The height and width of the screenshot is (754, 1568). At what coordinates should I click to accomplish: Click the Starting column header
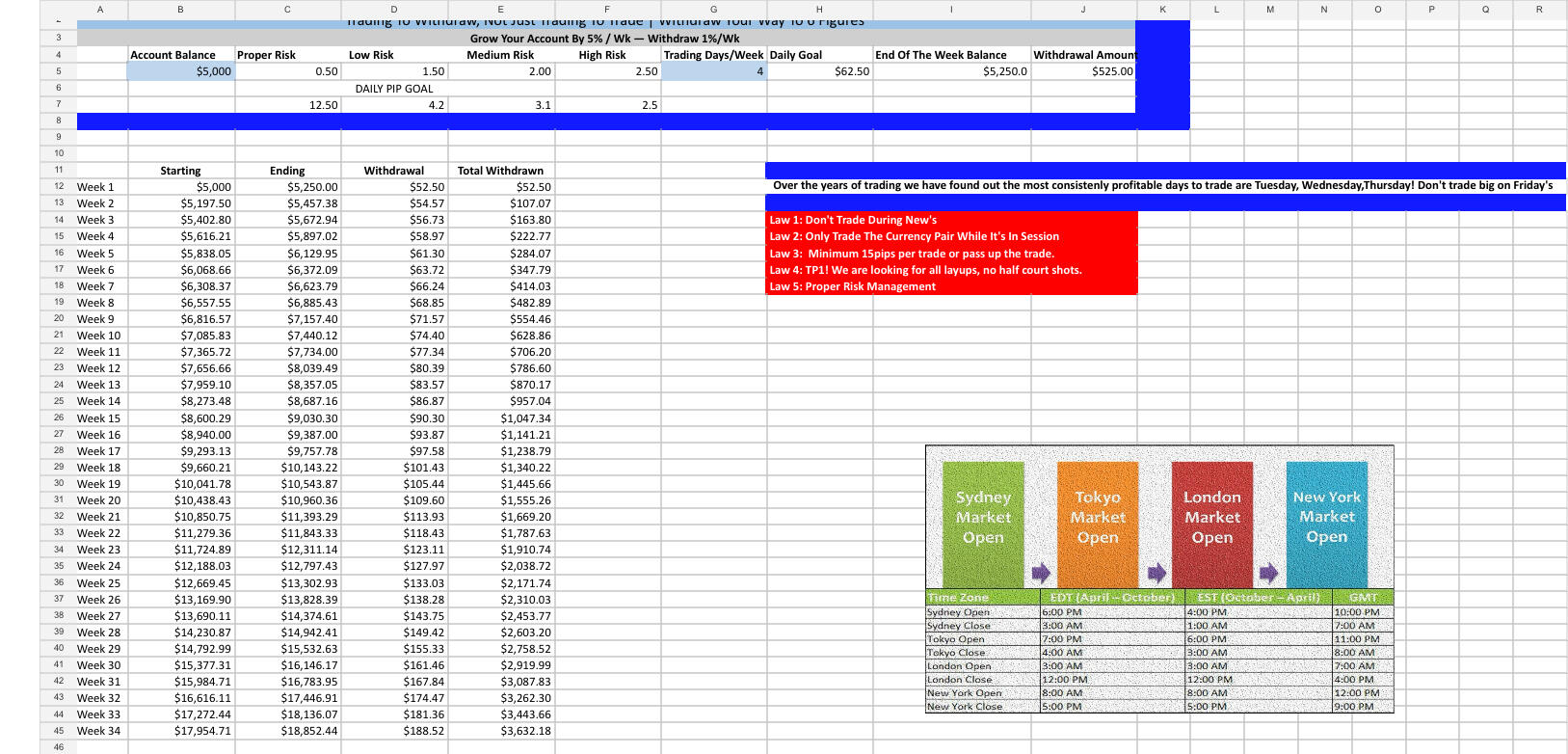pyautogui.click(x=180, y=171)
